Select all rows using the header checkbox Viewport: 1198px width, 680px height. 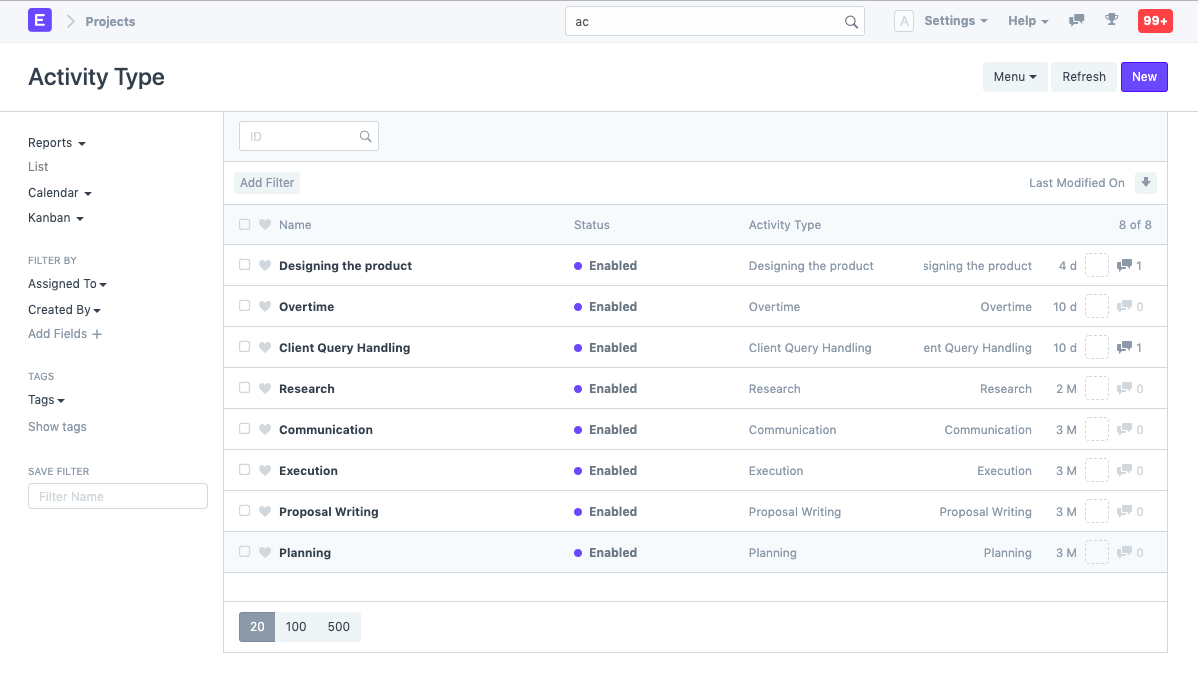coord(244,224)
